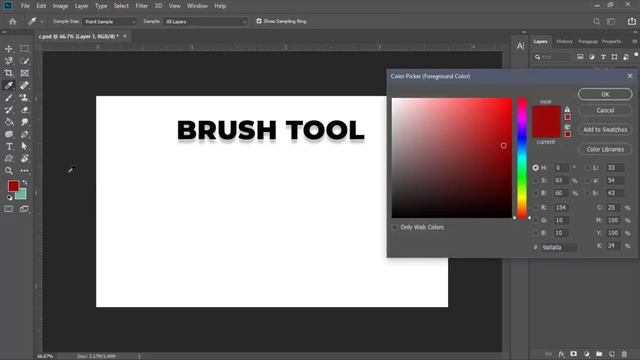Click the foreground color swatch in toolbox
Image resolution: width=640 pixels, height=360 pixels.
[13, 186]
